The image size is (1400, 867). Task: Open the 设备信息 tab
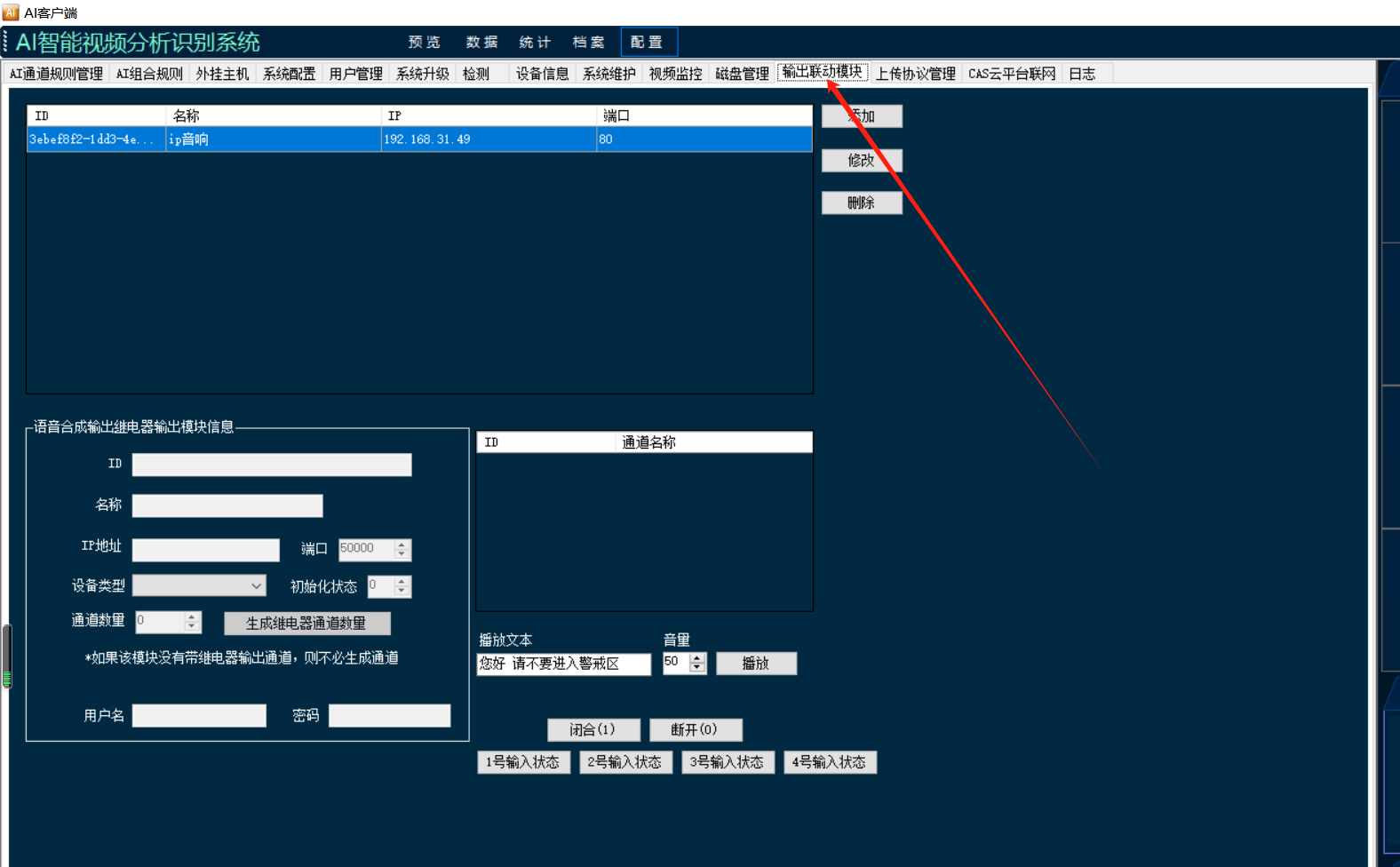point(542,74)
